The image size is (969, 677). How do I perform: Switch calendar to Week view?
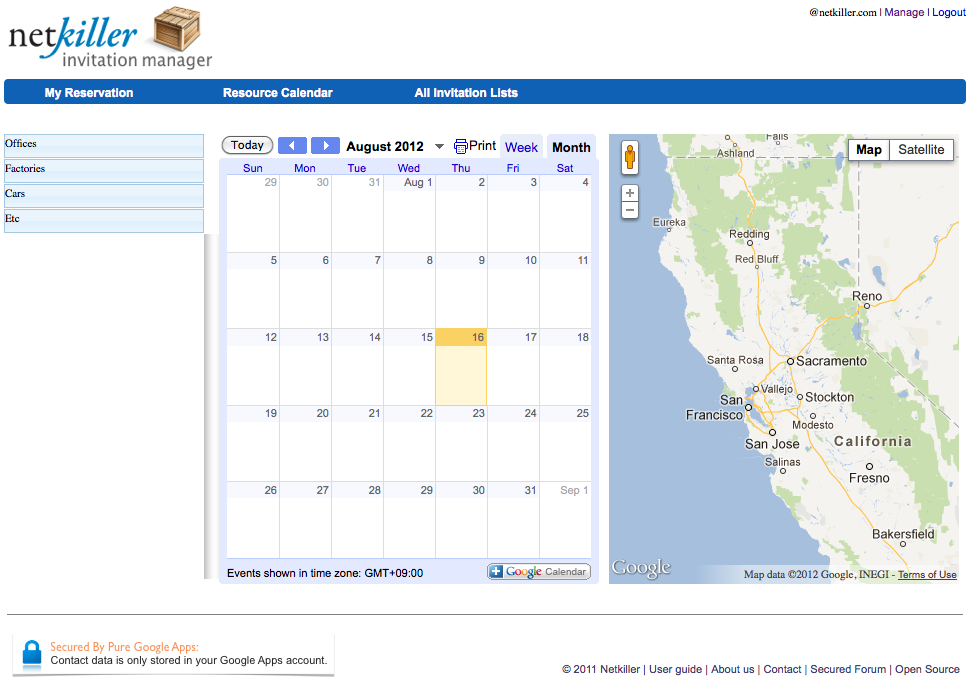tap(521, 147)
